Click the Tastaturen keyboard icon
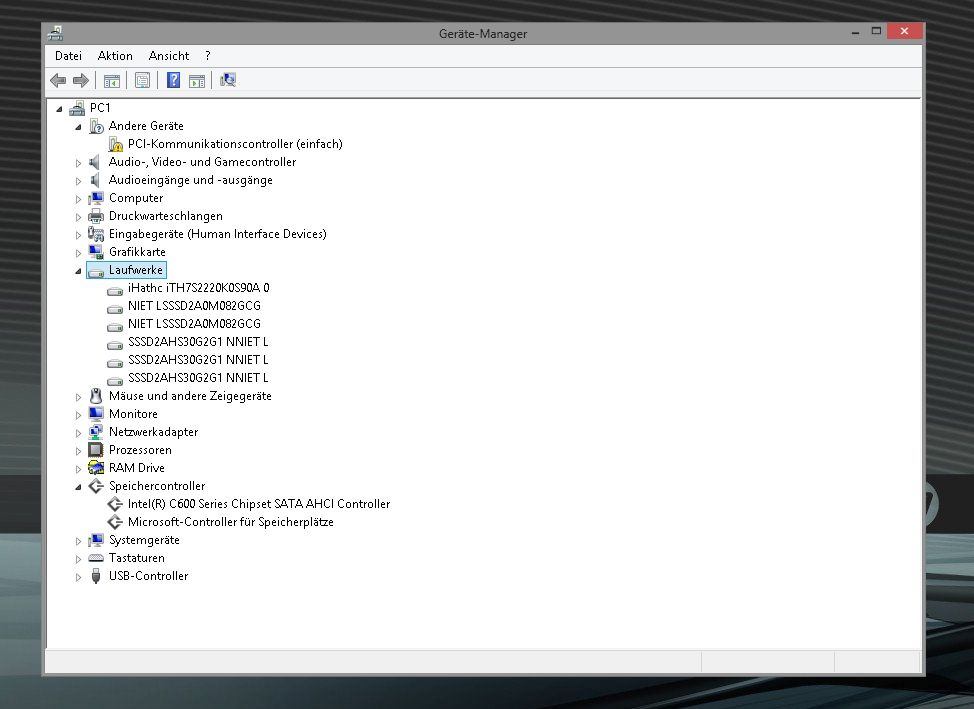The width and height of the screenshot is (974, 709). point(96,558)
